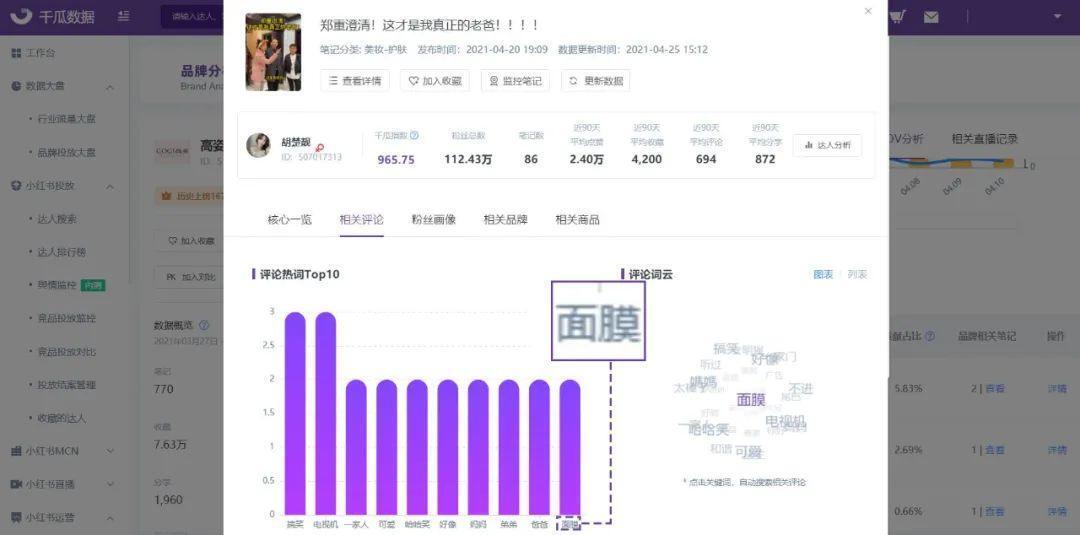This screenshot has width=1080, height=535.
Task: Expand the 小红书MCN sidebar section
Action: coord(110,451)
